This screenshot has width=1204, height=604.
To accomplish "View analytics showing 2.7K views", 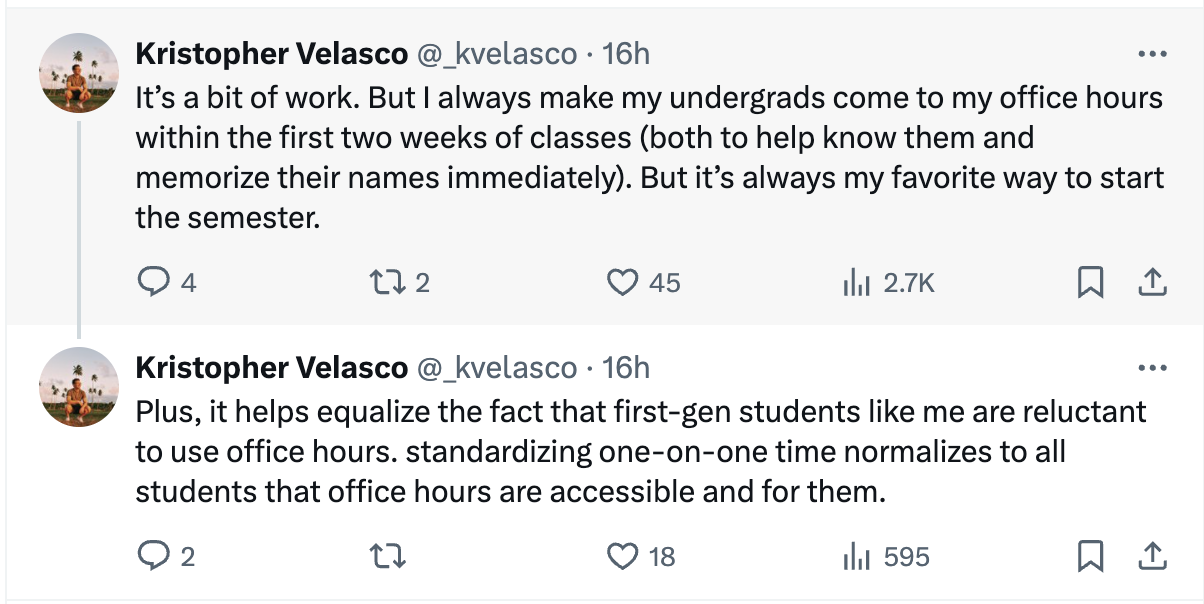I will pos(857,284).
